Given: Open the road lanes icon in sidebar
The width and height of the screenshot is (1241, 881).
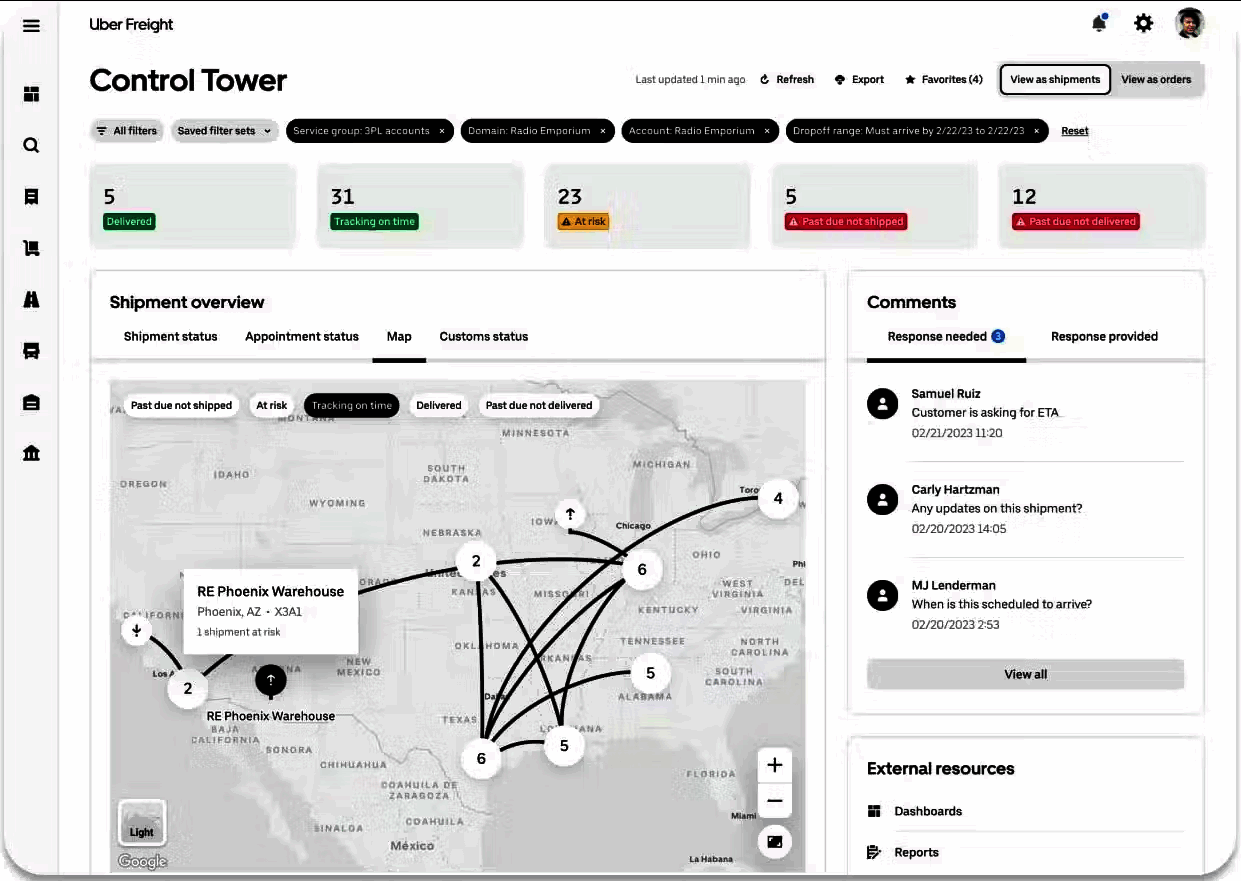Looking at the screenshot, I should (31, 299).
